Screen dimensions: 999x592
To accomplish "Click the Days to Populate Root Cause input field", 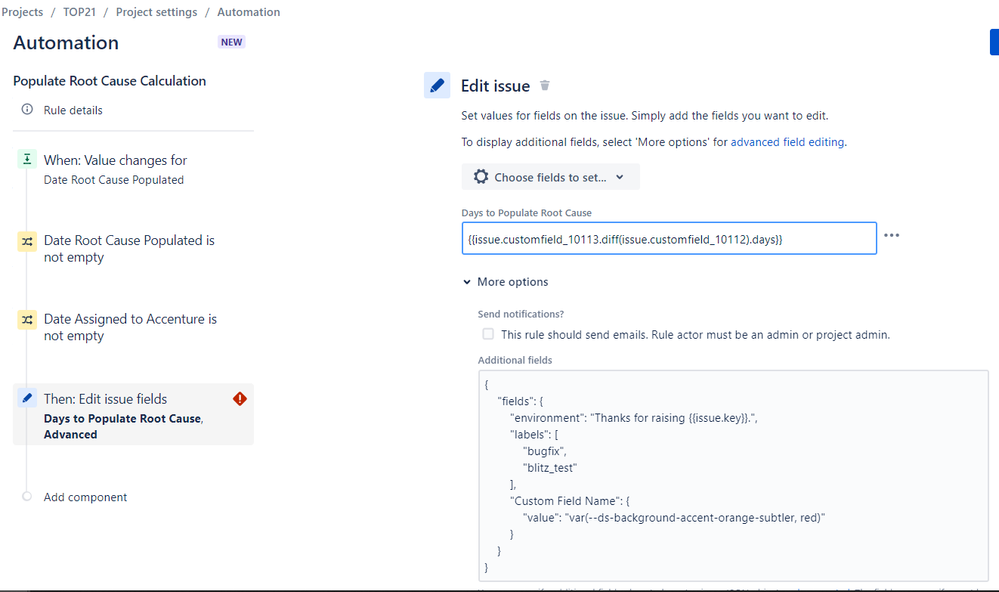I will click(669, 238).
